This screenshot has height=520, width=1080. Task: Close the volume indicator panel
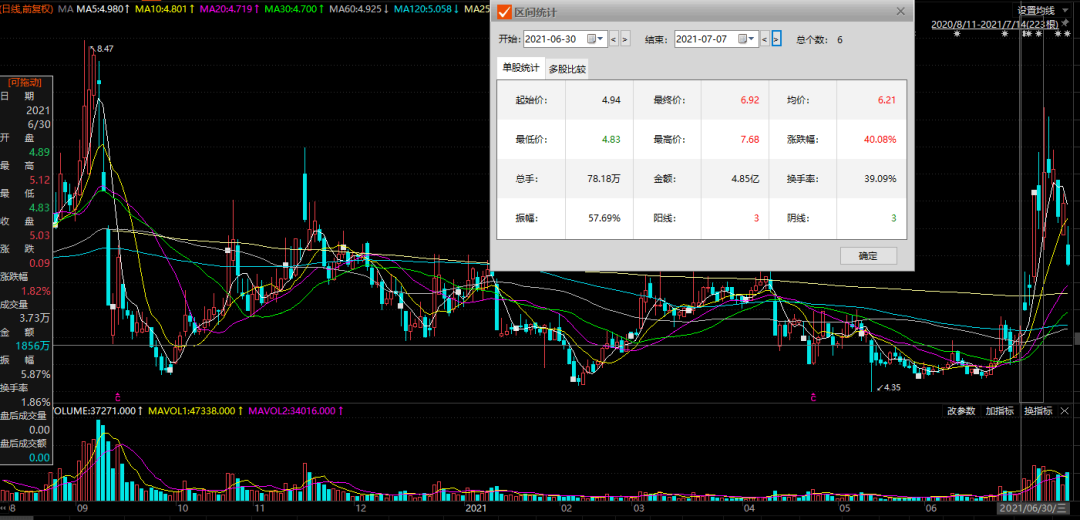click(1066, 411)
